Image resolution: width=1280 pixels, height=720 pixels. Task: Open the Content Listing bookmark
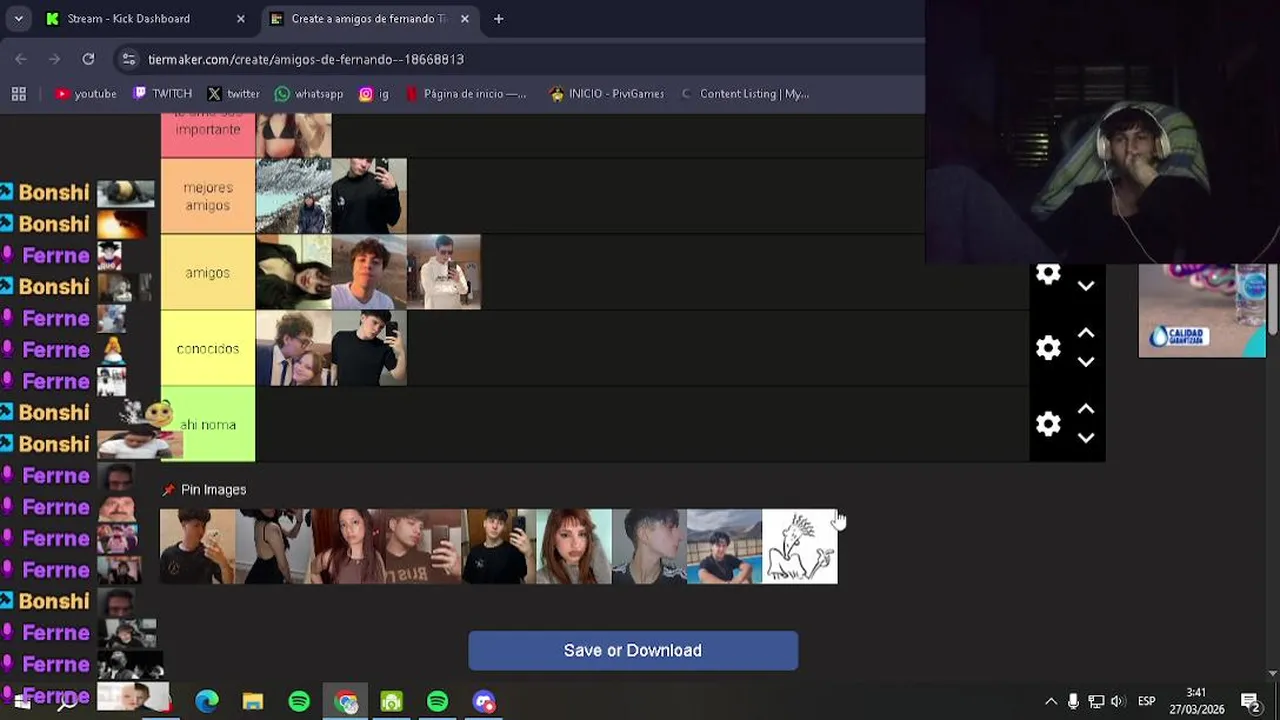point(745,93)
